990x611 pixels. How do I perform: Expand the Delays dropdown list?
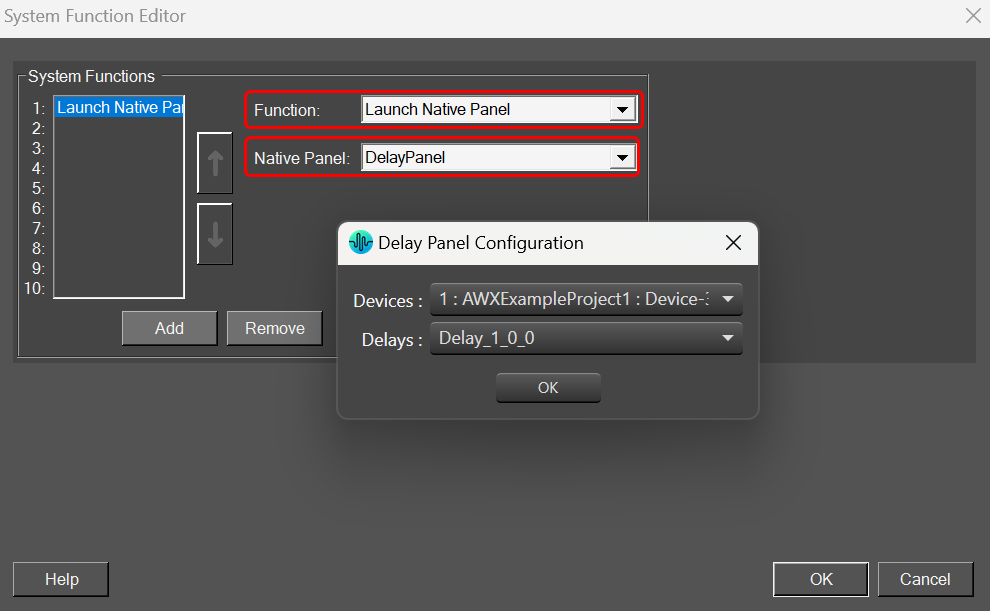tap(728, 338)
